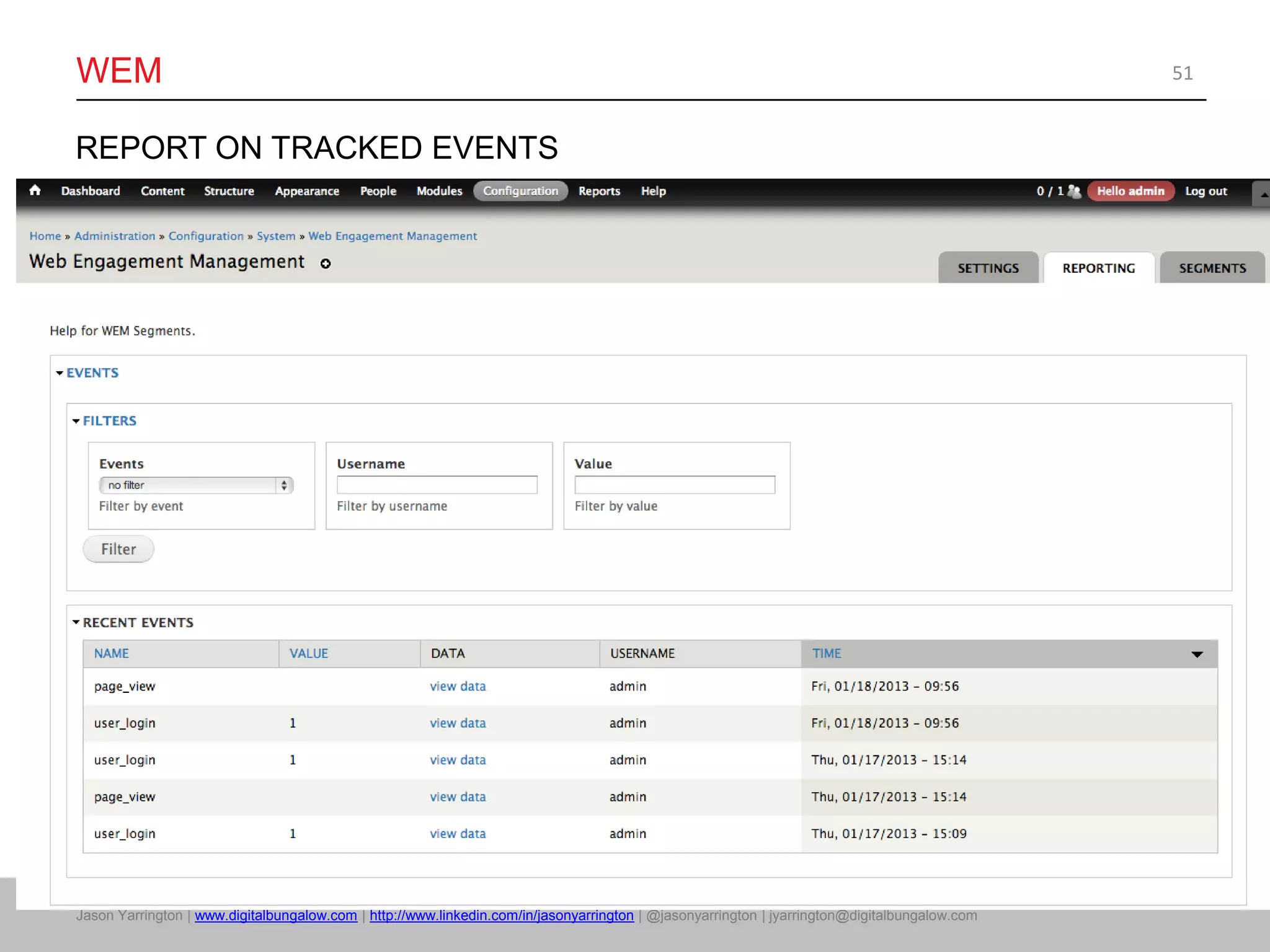This screenshot has width=1270, height=952.
Task: Switch to the SEGMENTS tab
Action: [x=1212, y=268]
